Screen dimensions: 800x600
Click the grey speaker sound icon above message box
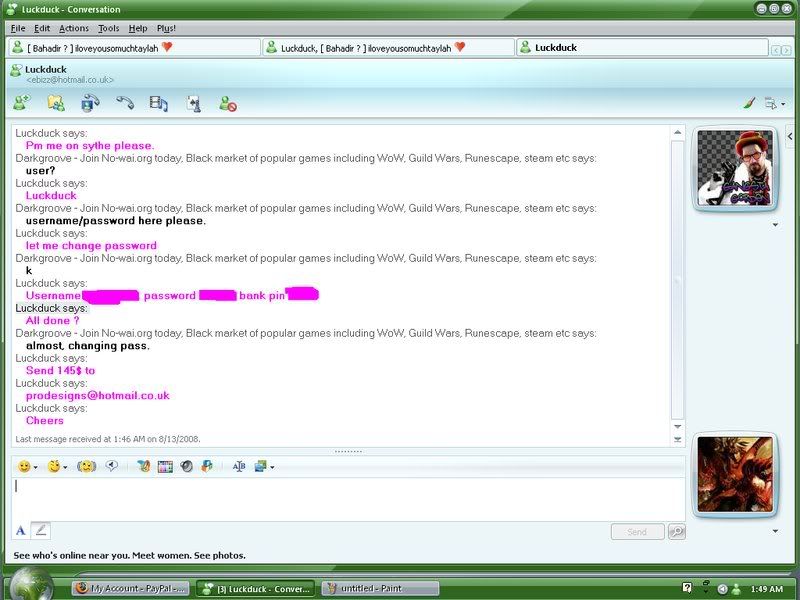[187, 466]
